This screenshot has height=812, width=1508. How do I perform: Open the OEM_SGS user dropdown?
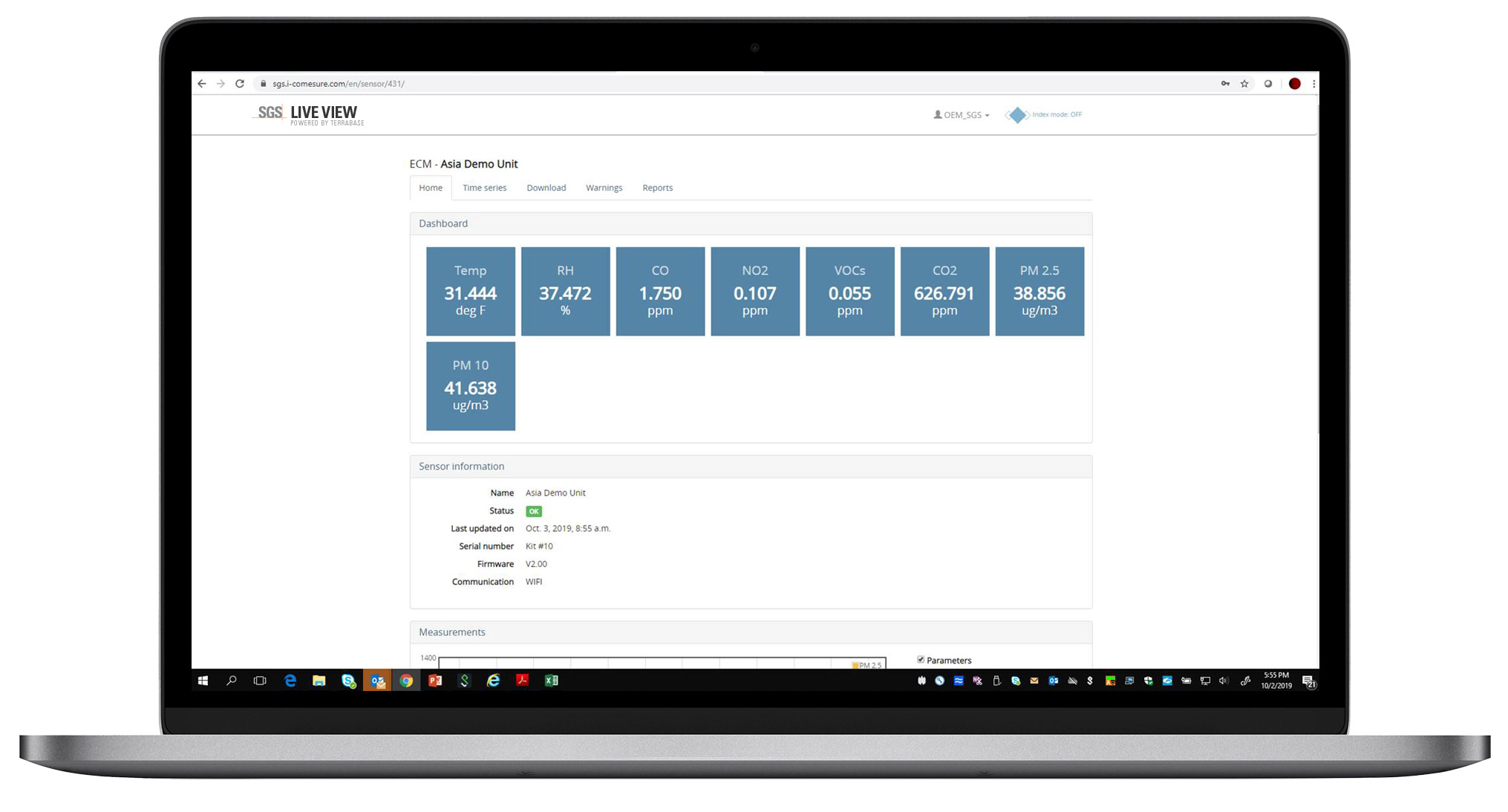pyautogui.click(x=962, y=115)
